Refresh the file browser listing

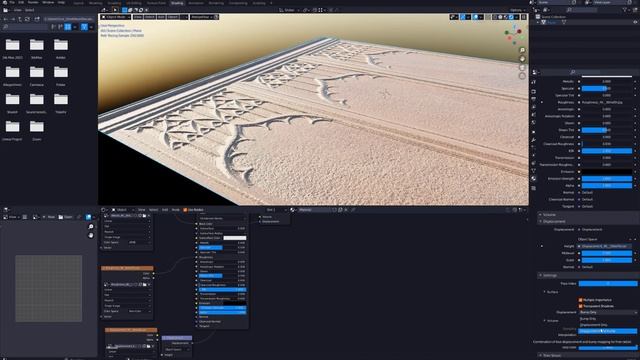click(x=27, y=19)
